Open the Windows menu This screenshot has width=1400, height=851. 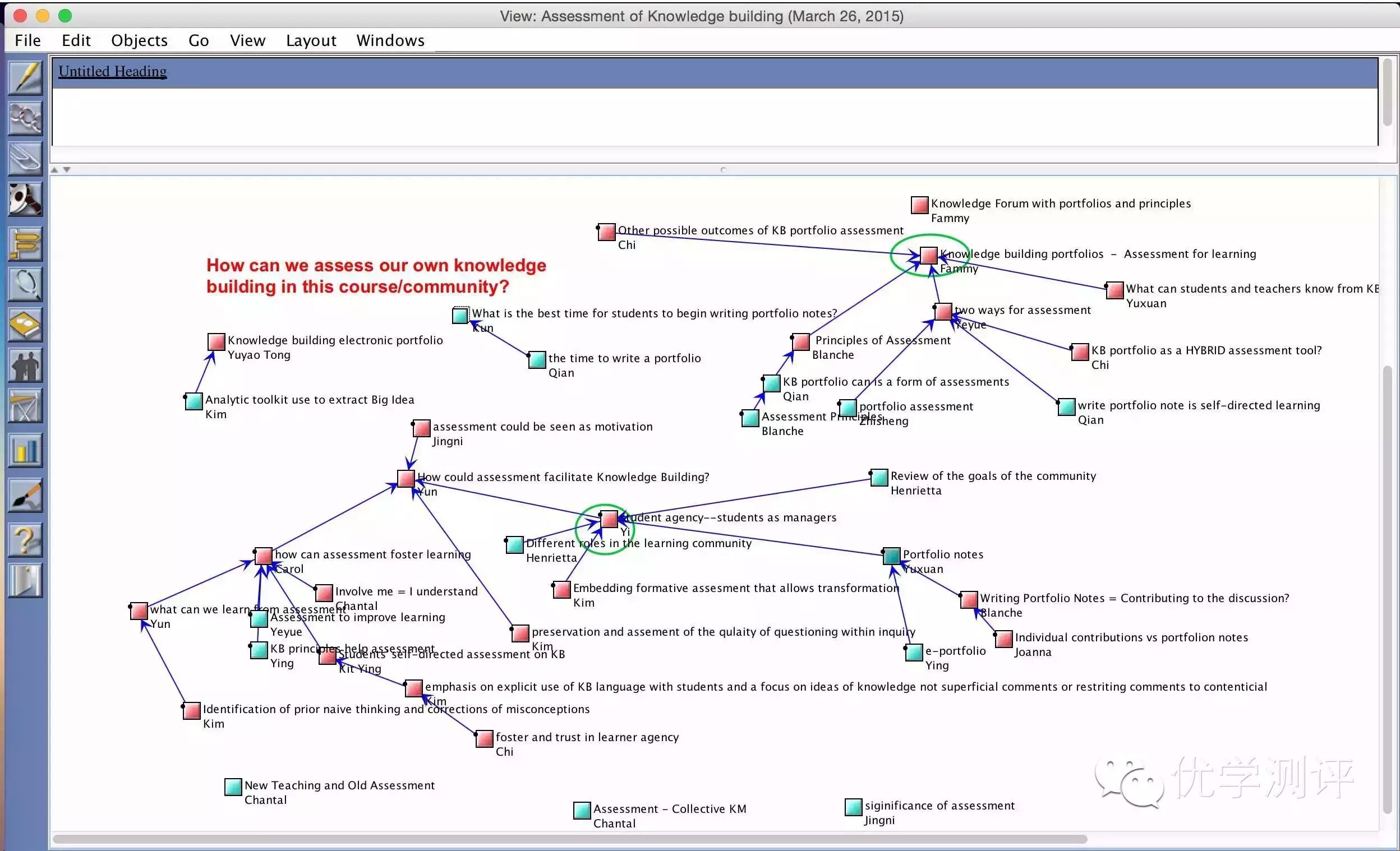point(390,40)
